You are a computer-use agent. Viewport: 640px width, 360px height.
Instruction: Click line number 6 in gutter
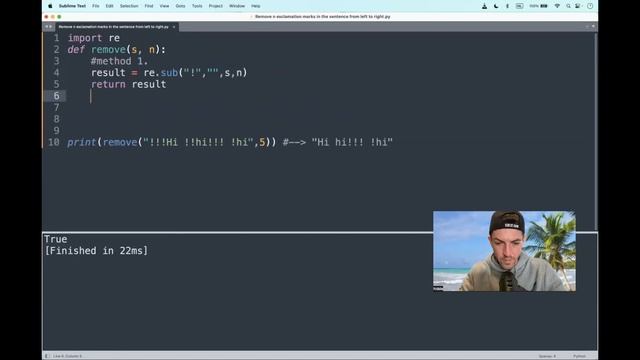point(56,96)
